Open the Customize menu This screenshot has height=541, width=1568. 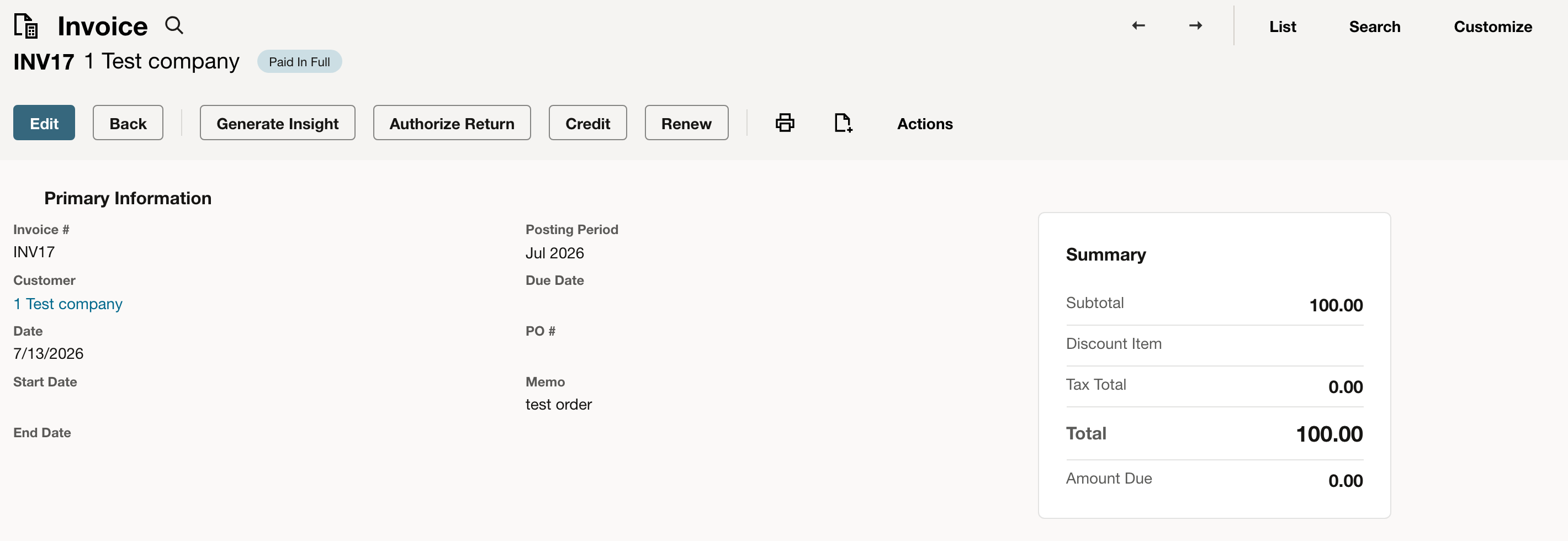pyautogui.click(x=1492, y=27)
